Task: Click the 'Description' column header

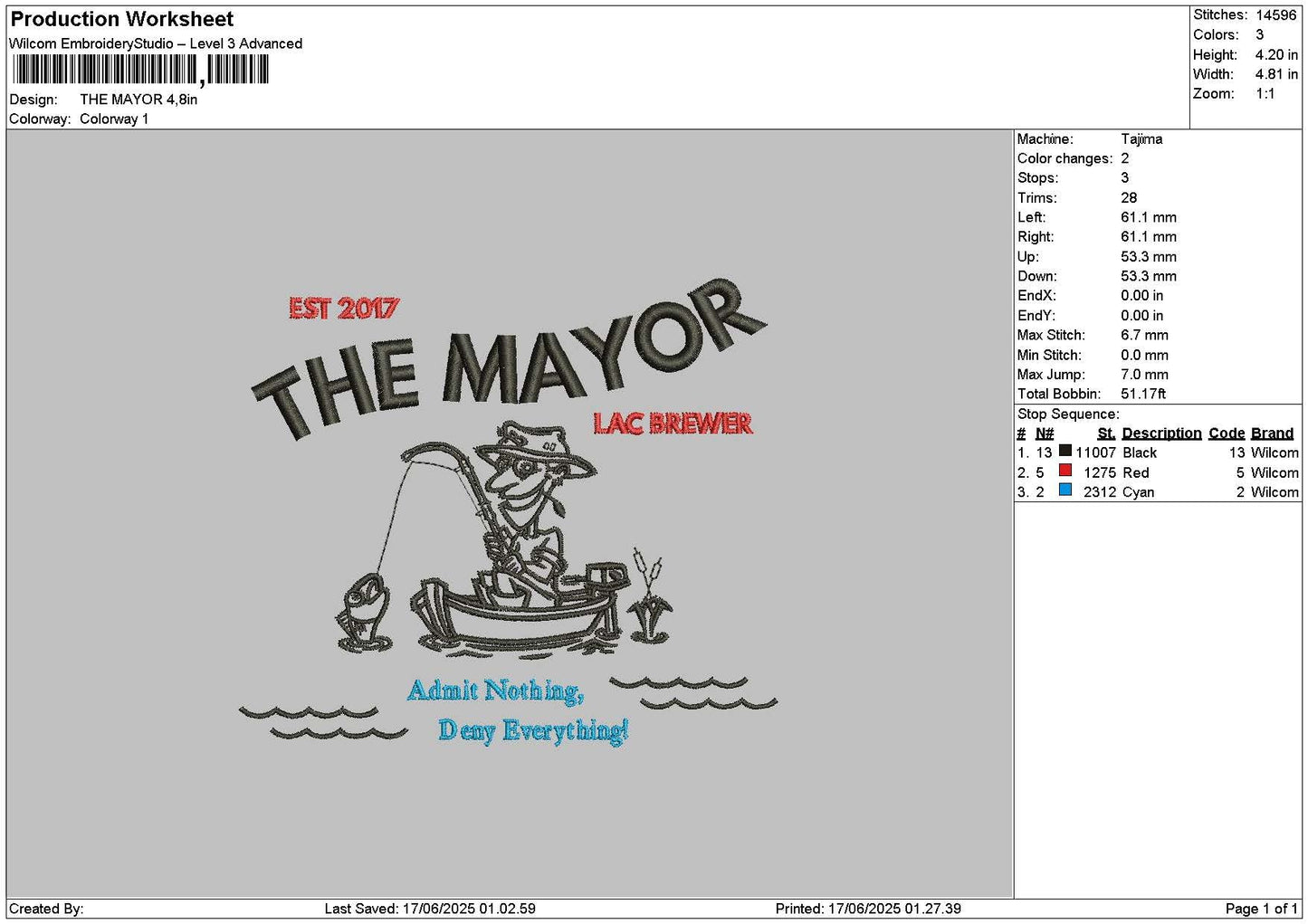Action: [1161, 433]
